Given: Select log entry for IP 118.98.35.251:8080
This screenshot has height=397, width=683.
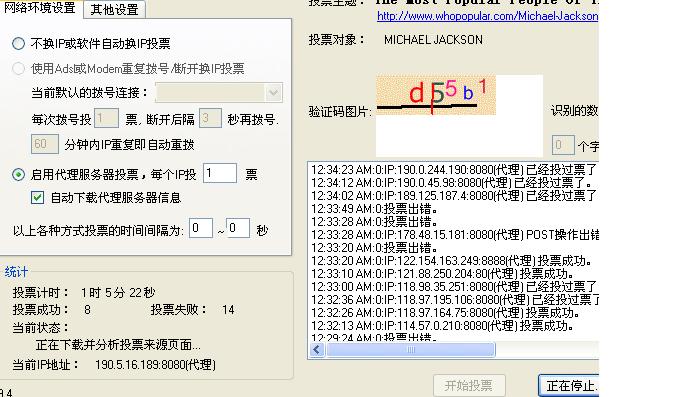Looking at the screenshot, I should pos(454,287).
